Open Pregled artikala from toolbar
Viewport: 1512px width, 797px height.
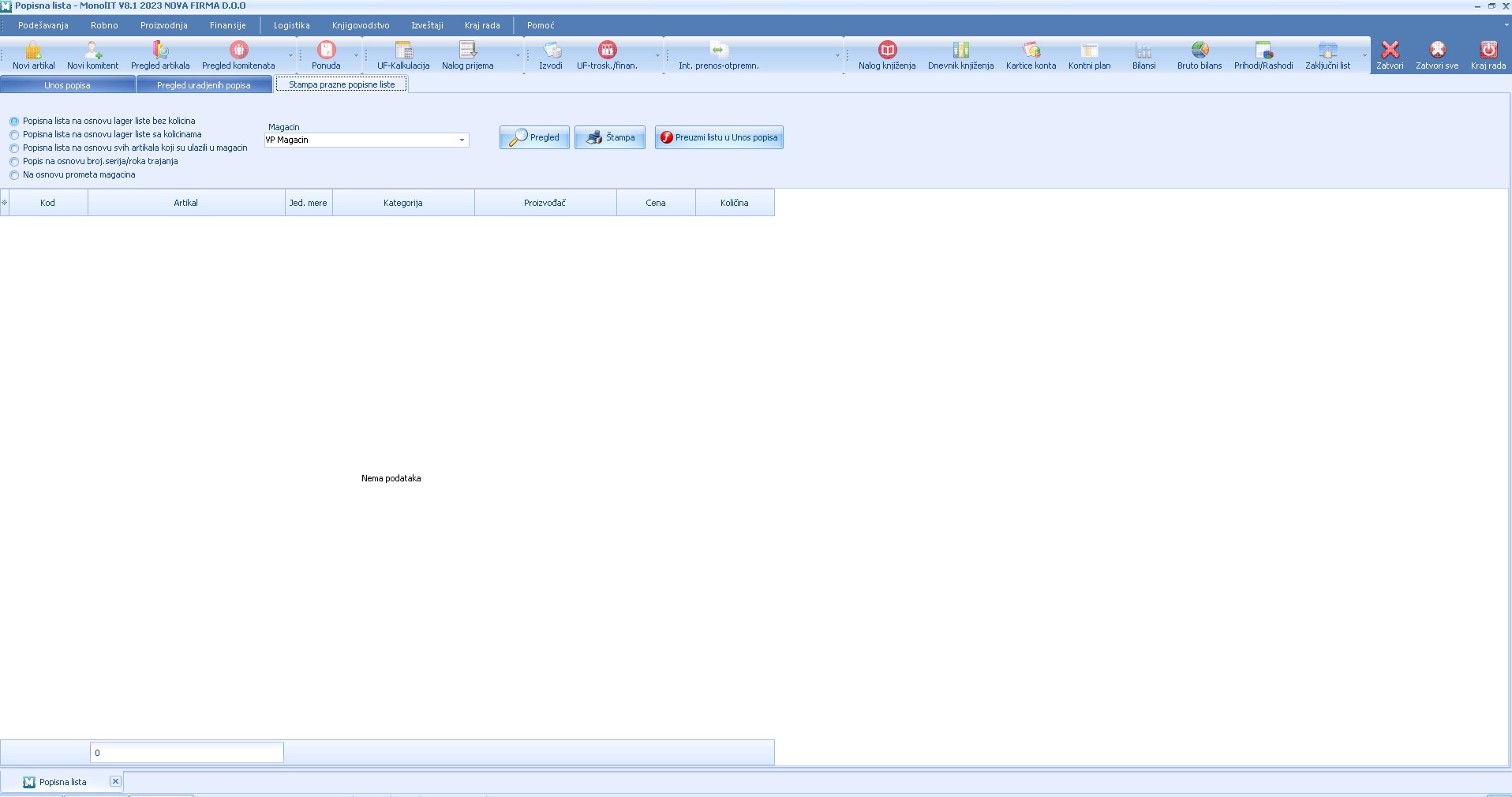point(160,55)
